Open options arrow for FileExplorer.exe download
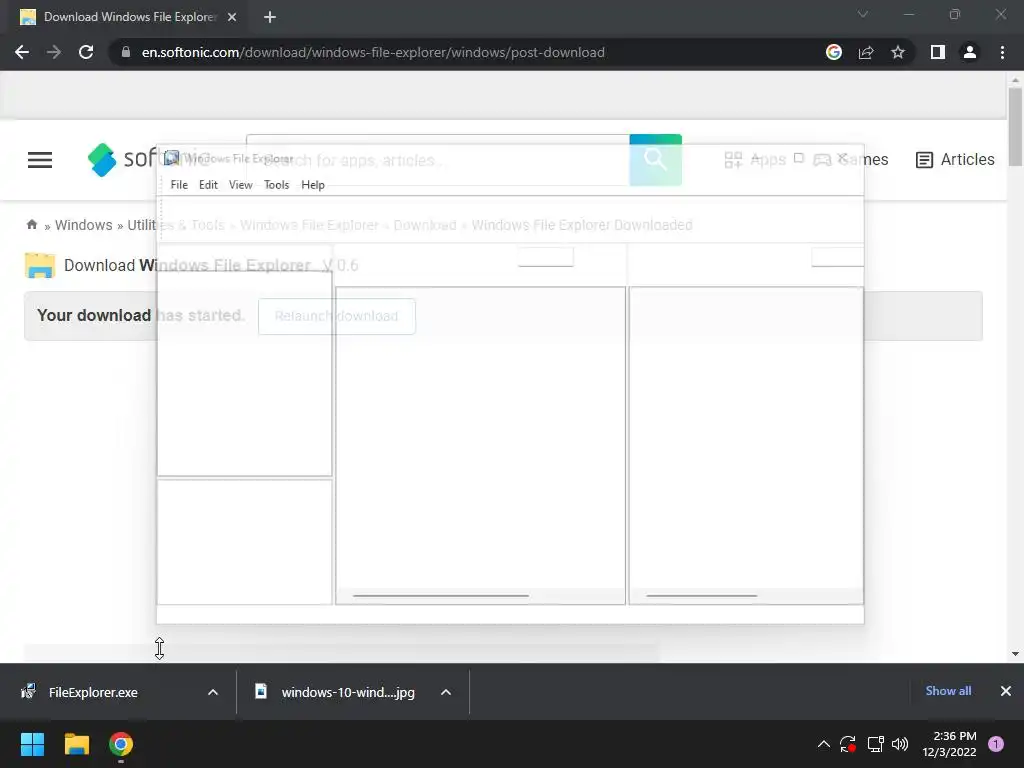This screenshot has width=1024, height=768. coord(213,692)
